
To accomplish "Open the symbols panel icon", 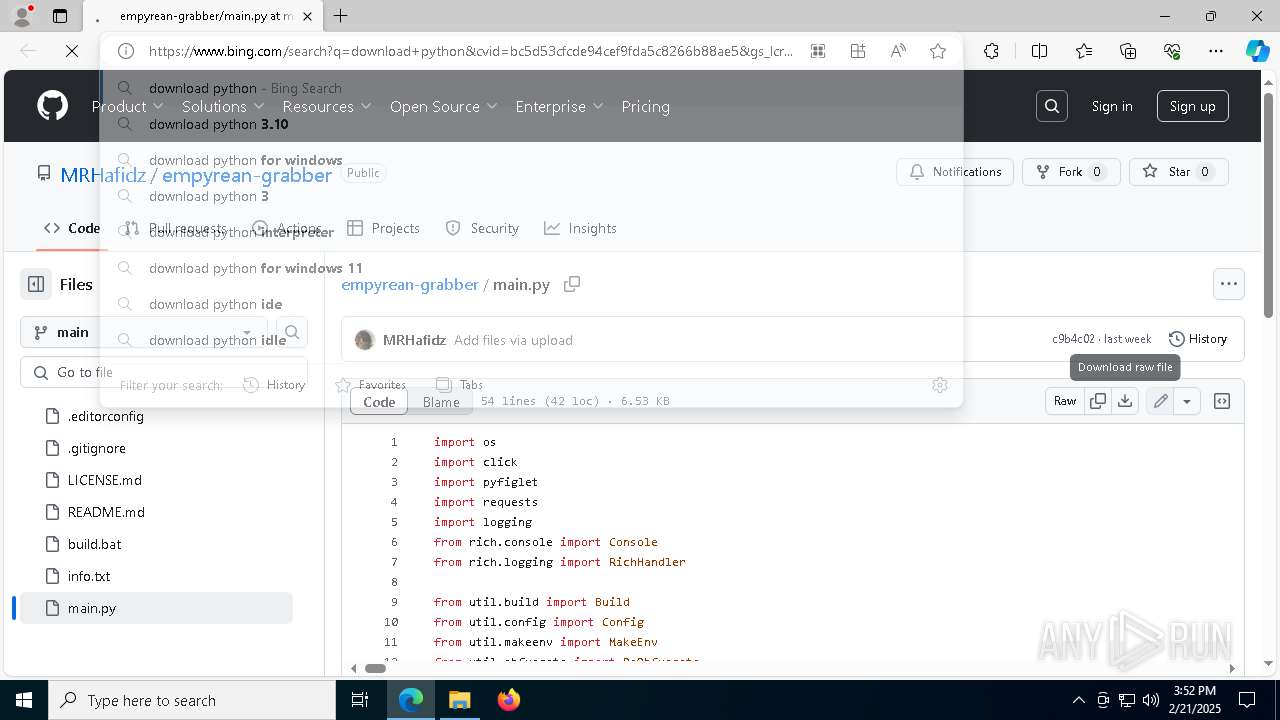I will tap(1222, 401).
